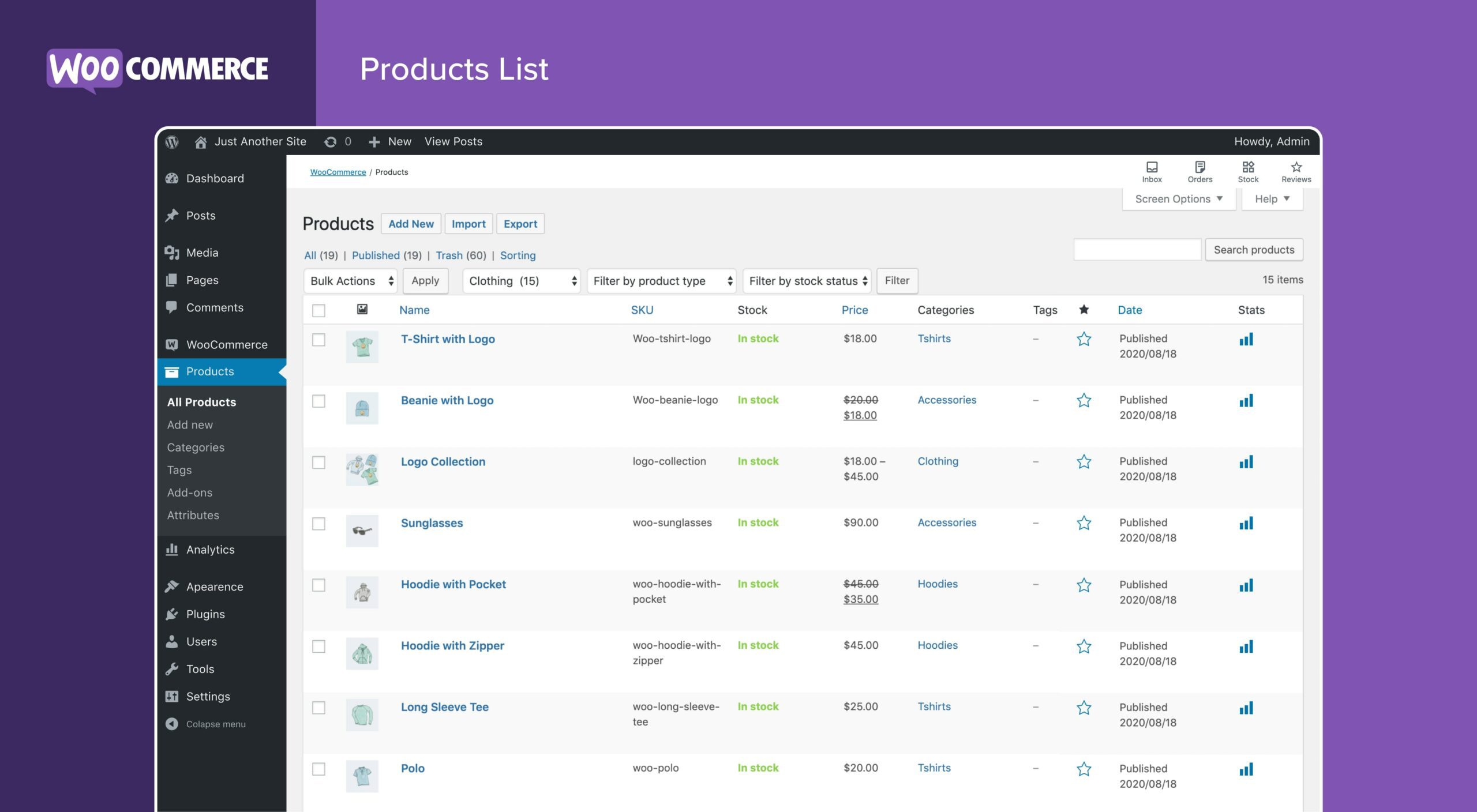Toggle favorite star for Logo Collection
1477x812 pixels.
point(1084,462)
